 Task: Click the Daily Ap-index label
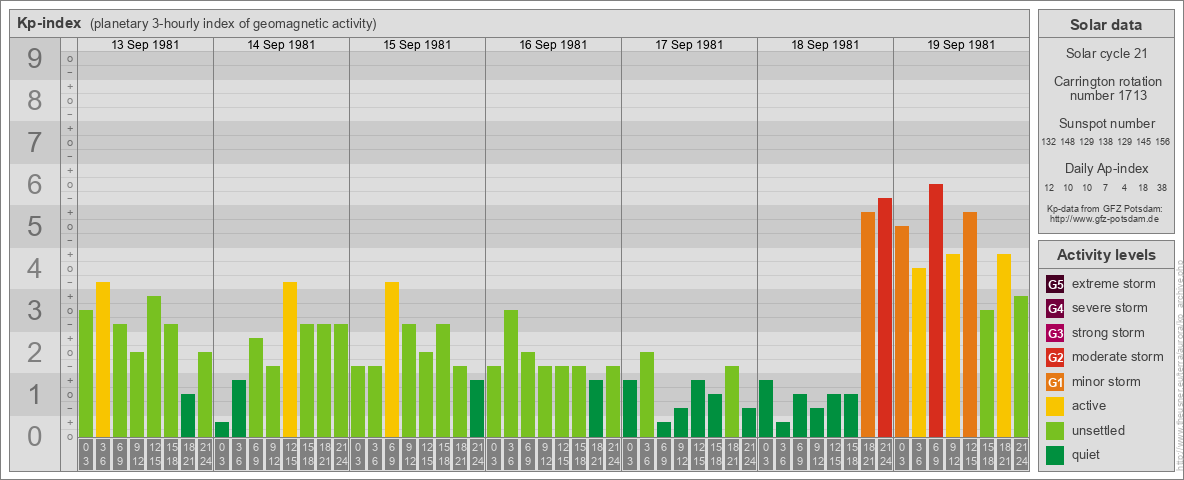(1106, 168)
